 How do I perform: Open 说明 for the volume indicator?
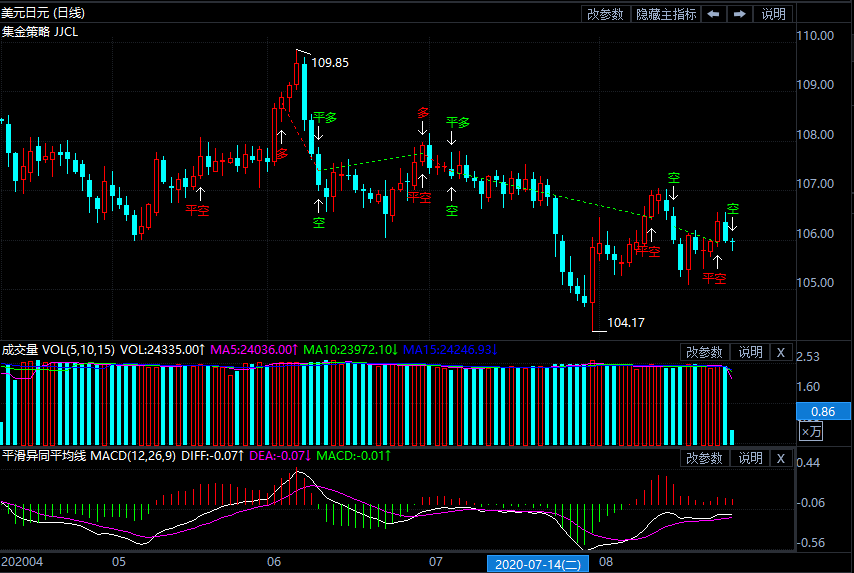click(750, 352)
